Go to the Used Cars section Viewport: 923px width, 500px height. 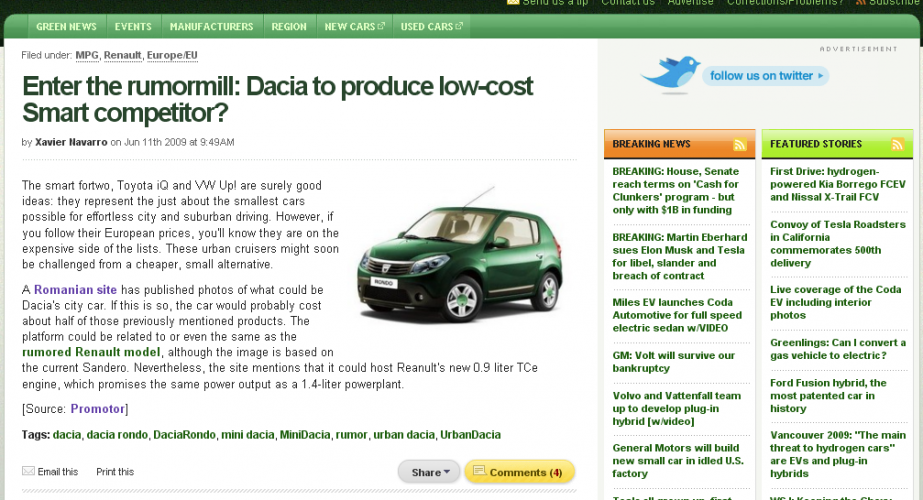431,27
